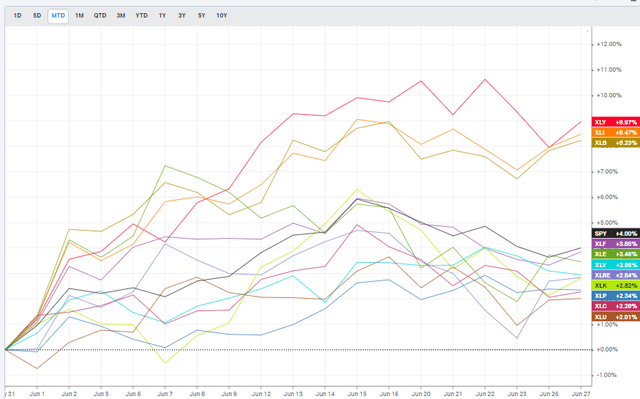Choose the YTD time range
This screenshot has height=399, width=640.
(x=142, y=16)
